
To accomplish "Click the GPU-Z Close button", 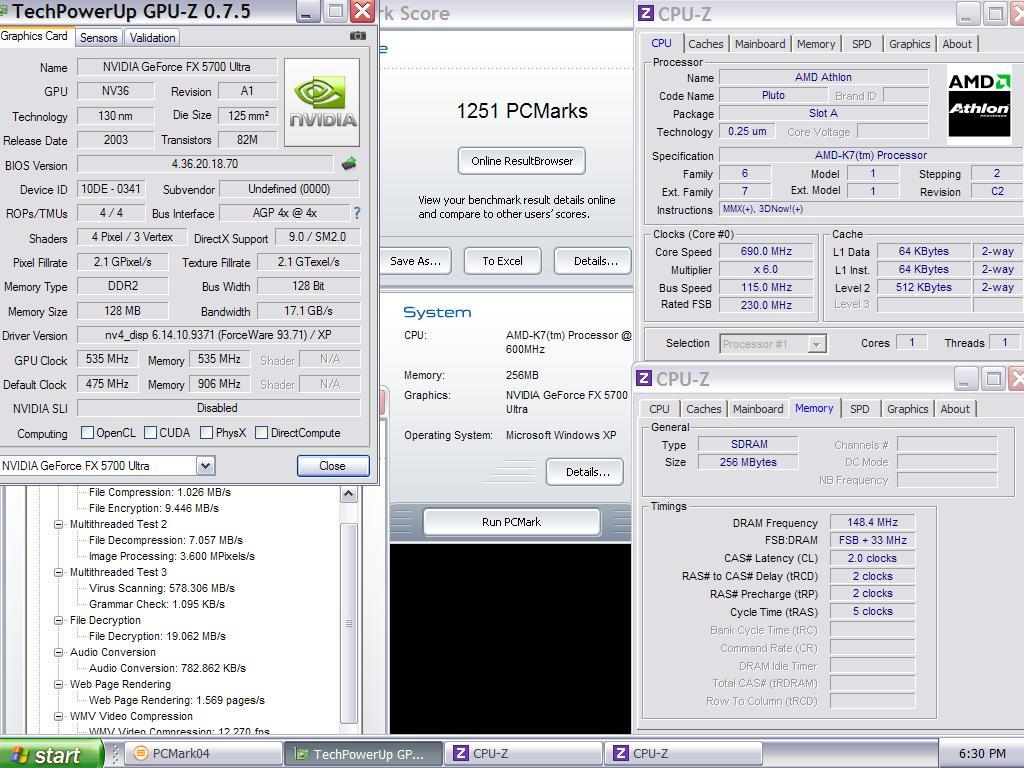I will (333, 466).
